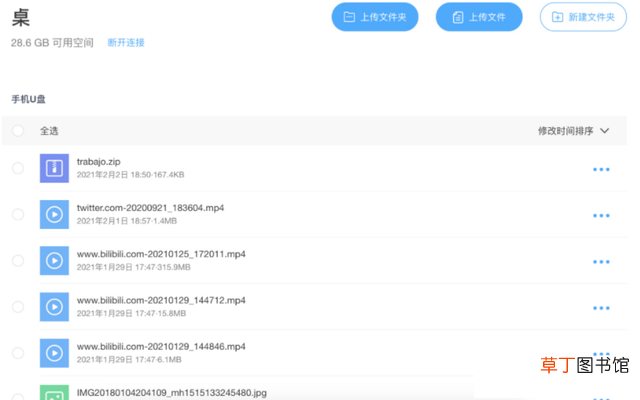Click details text 2021年1月29日 17:47·6.1MB
Viewport: 640px width, 400px height.
[129, 360]
